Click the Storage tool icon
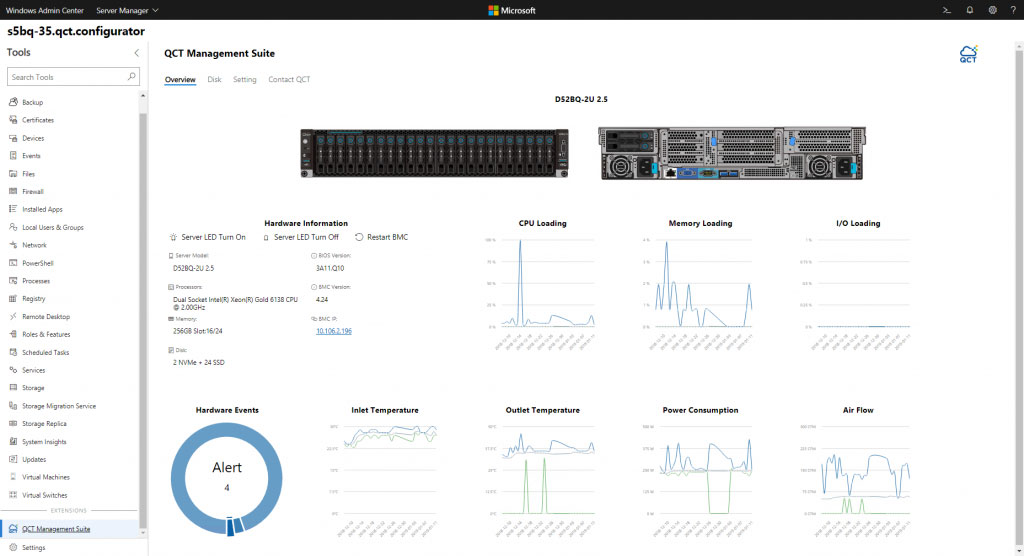The image size is (1024, 556). click(x=13, y=387)
